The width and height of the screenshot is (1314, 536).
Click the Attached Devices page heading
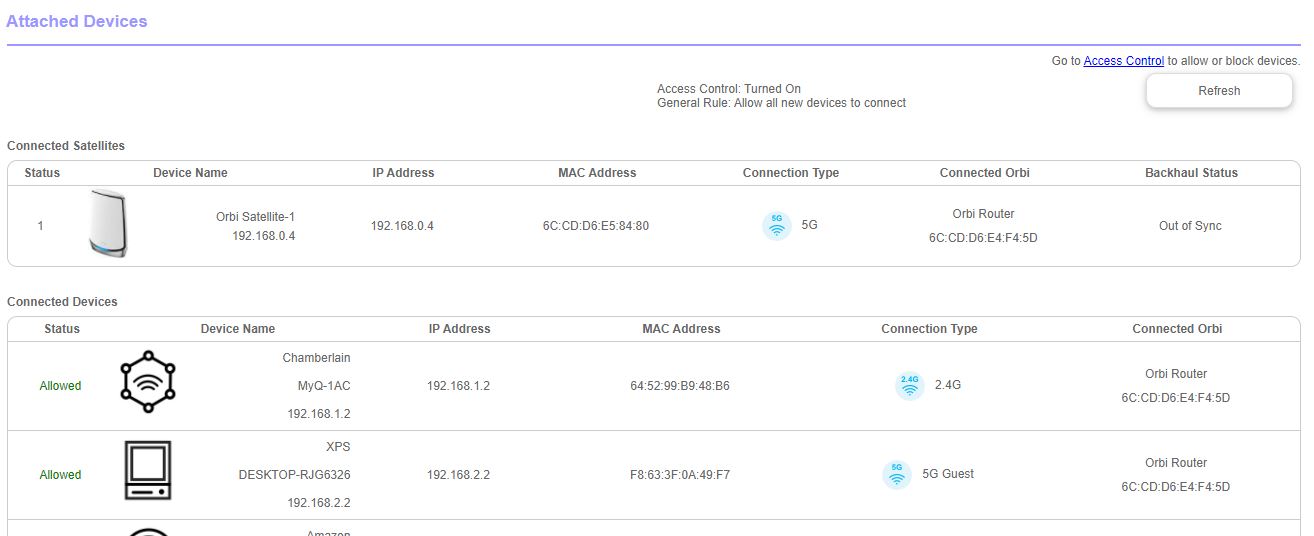pos(77,21)
